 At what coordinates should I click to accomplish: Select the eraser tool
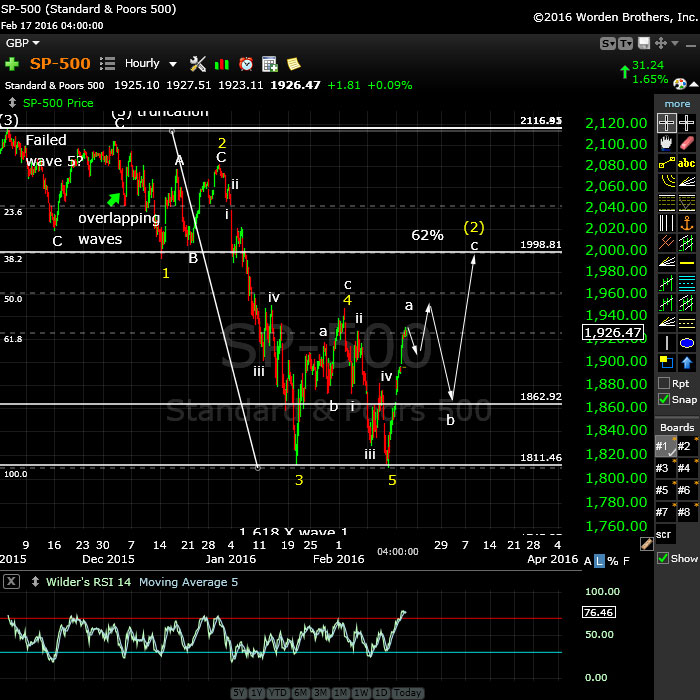687,143
